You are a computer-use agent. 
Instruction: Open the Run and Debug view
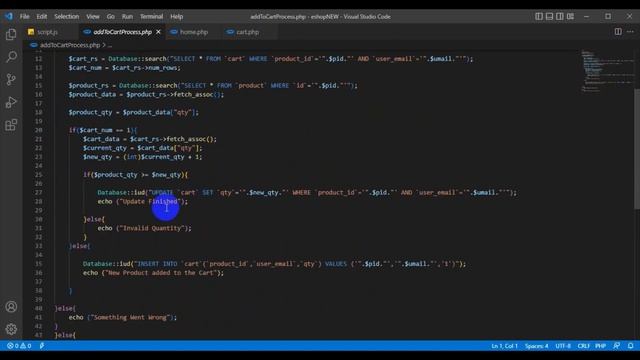[x=11, y=102]
